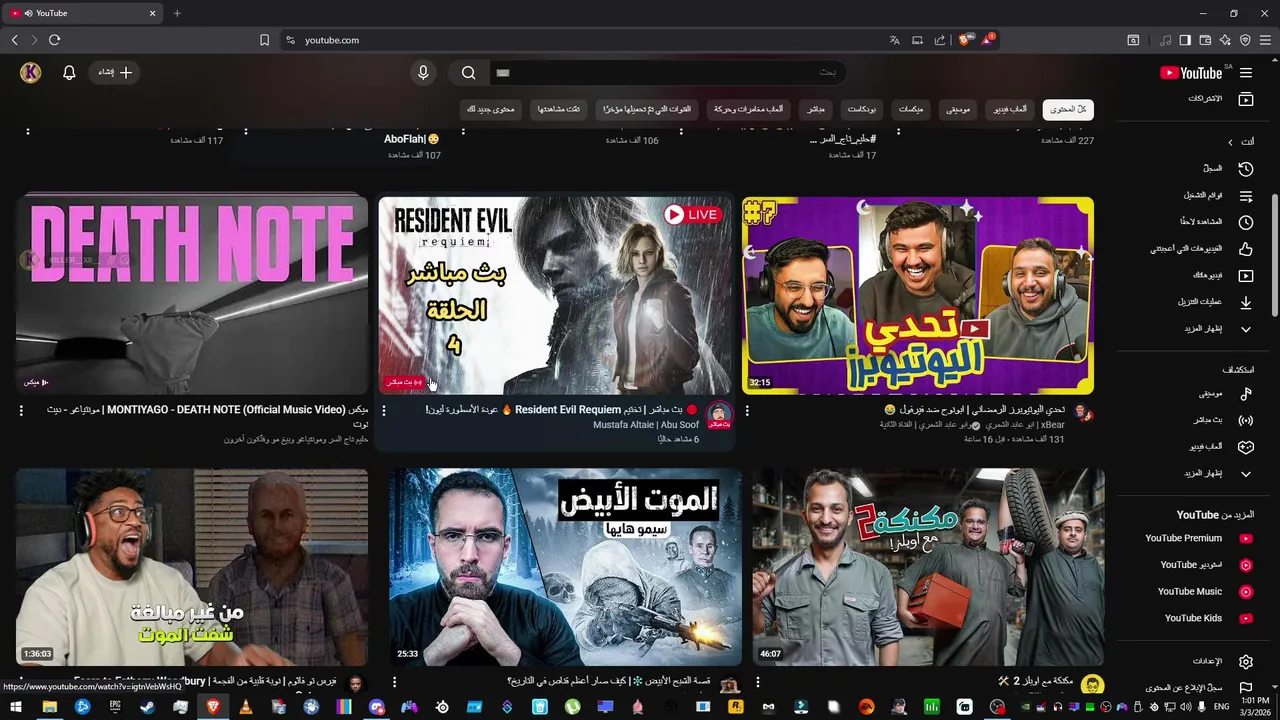Select 'Mixes' (ميكسات) filter chip
Viewport: 1280px width, 720px height.
tap(909, 109)
